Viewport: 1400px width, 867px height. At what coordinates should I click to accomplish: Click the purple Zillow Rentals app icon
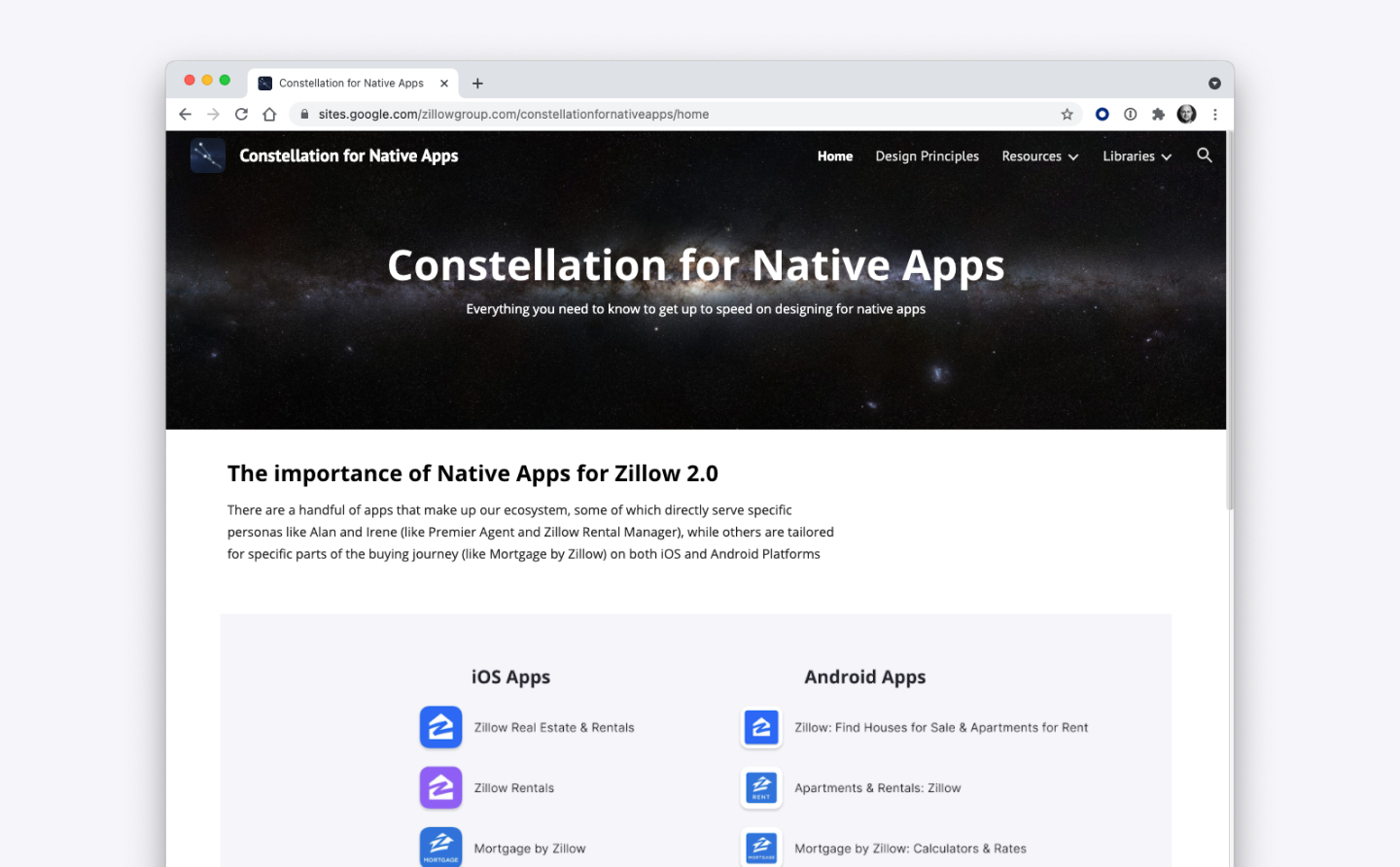pyautogui.click(x=440, y=787)
